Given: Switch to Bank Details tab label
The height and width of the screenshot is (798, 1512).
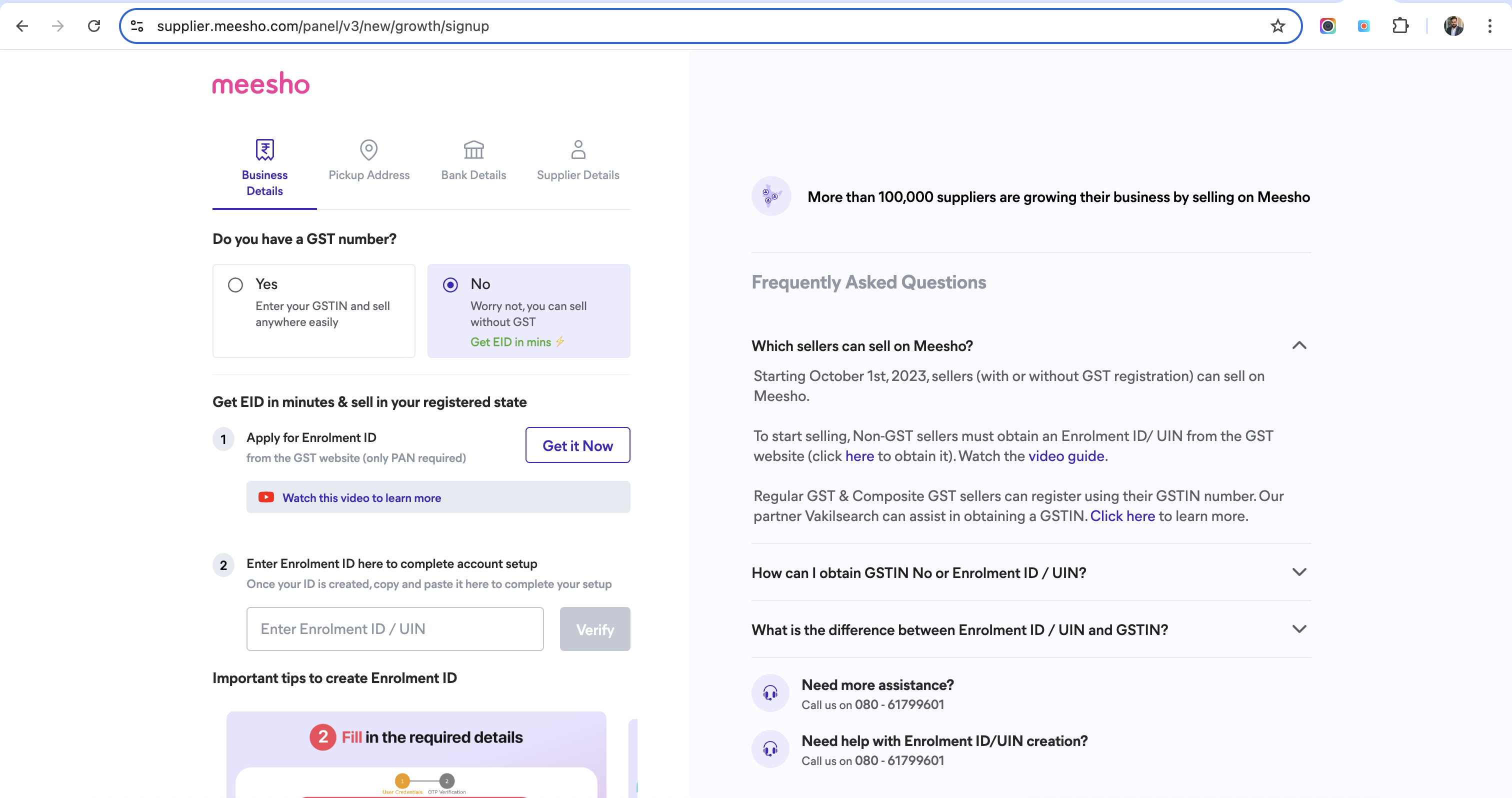Looking at the screenshot, I should coord(473,175).
